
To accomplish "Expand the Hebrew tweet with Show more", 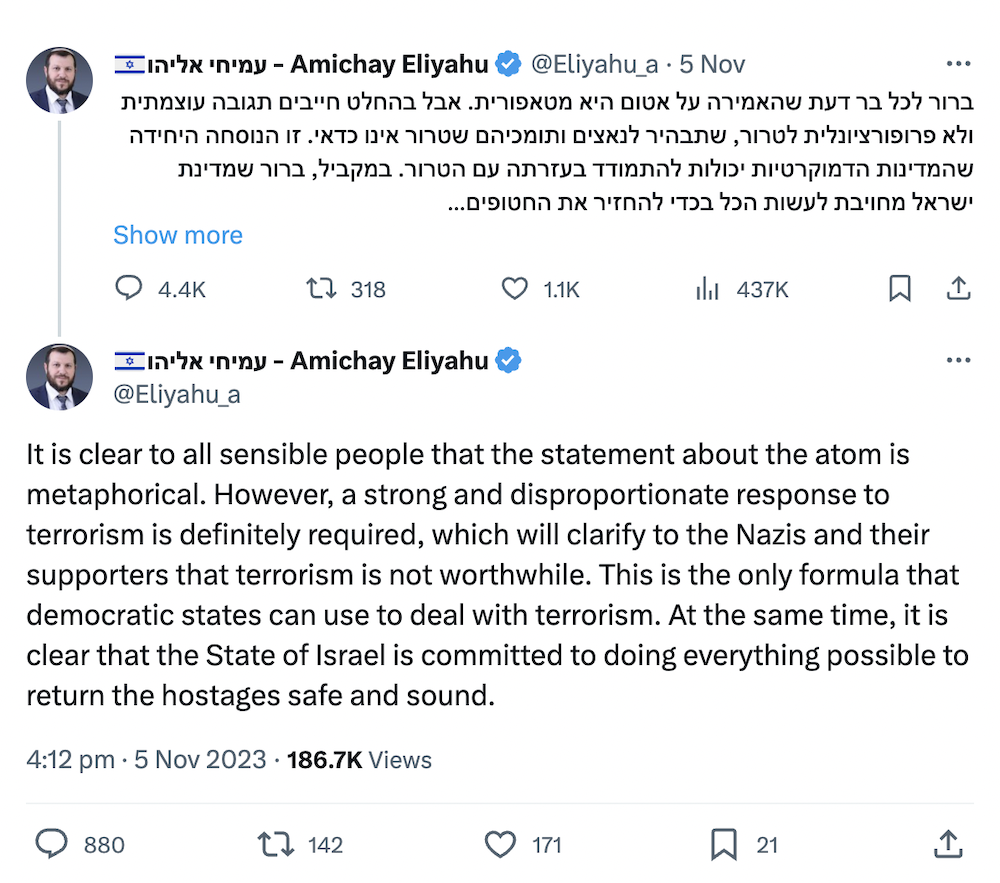I will coord(177,235).
